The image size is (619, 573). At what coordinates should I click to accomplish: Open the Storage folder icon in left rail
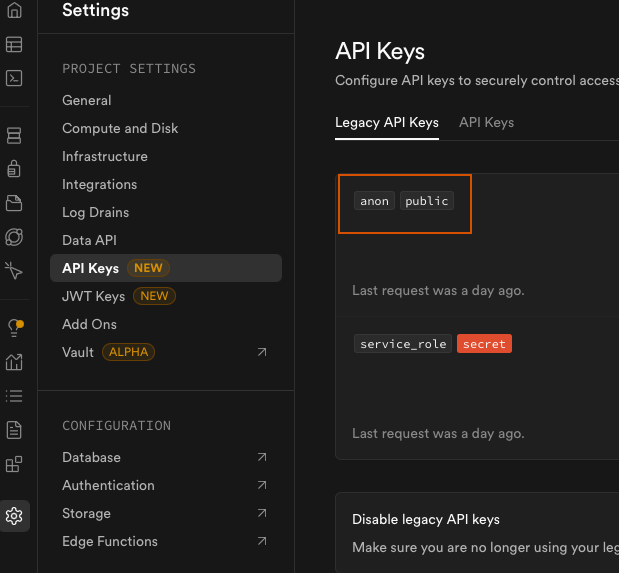[x=14, y=203]
